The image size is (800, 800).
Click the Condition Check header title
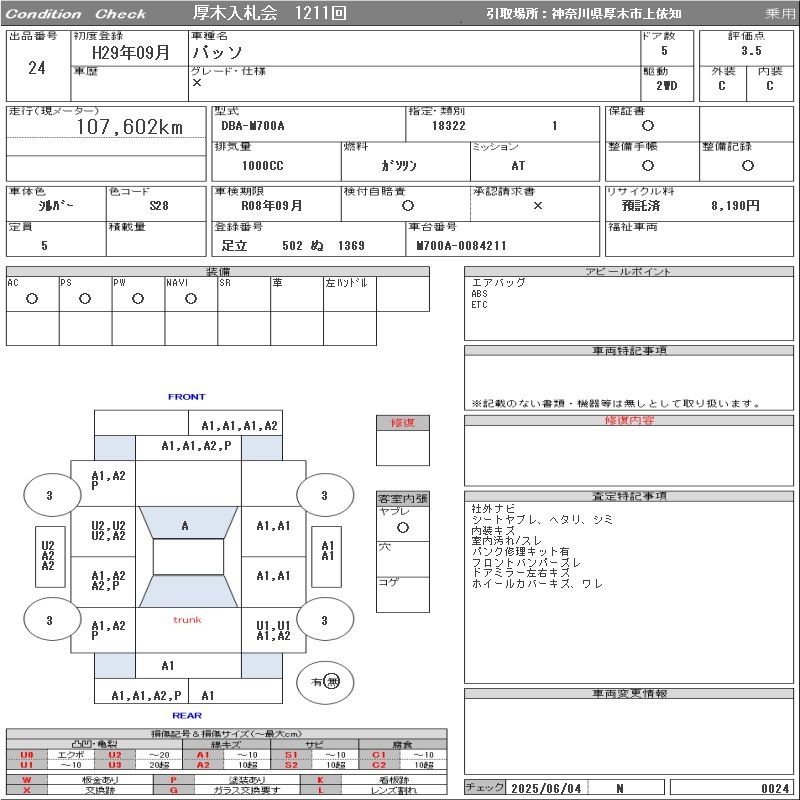coord(77,14)
